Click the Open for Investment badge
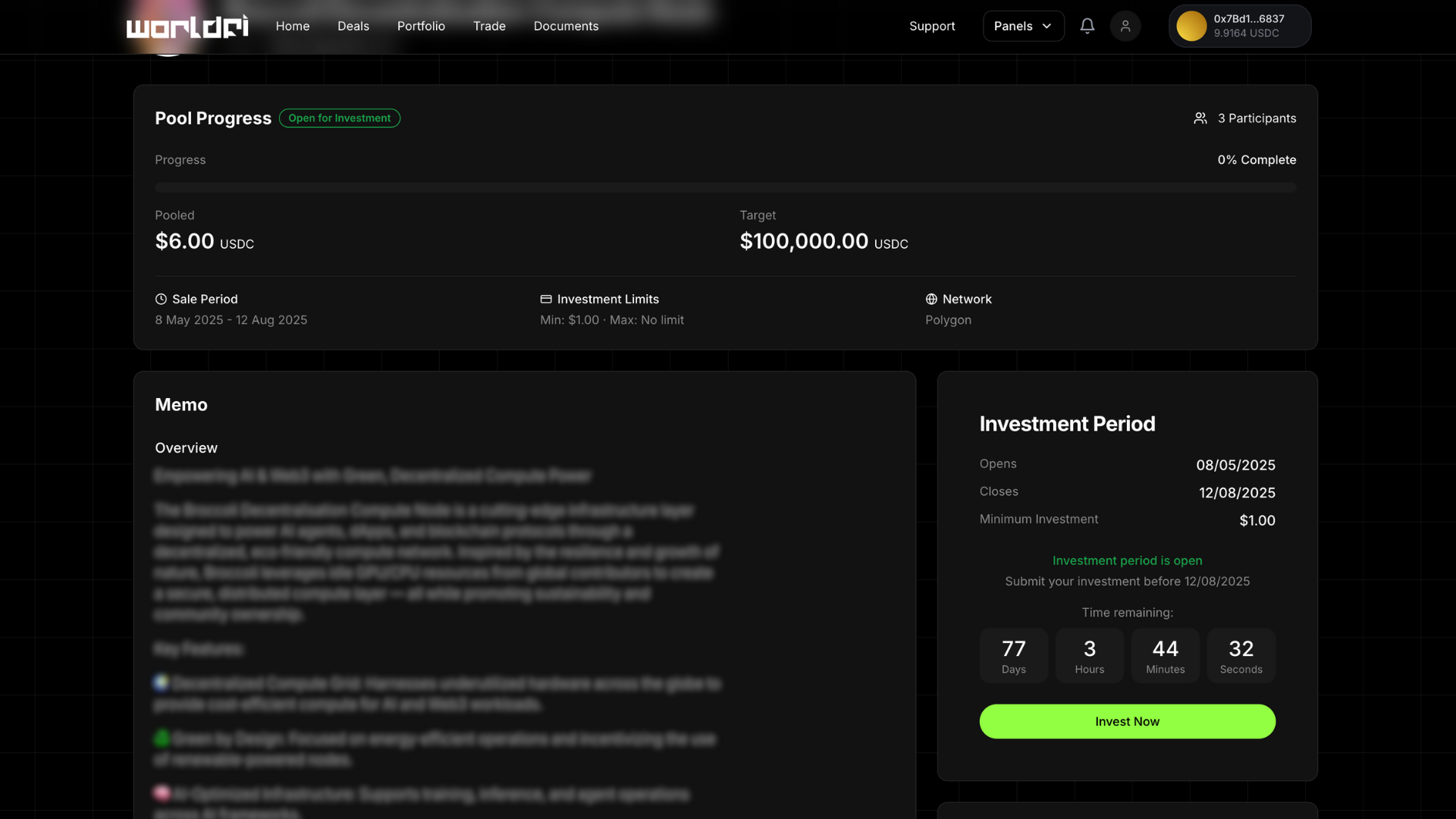The width and height of the screenshot is (1456, 819). [x=339, y=118]
